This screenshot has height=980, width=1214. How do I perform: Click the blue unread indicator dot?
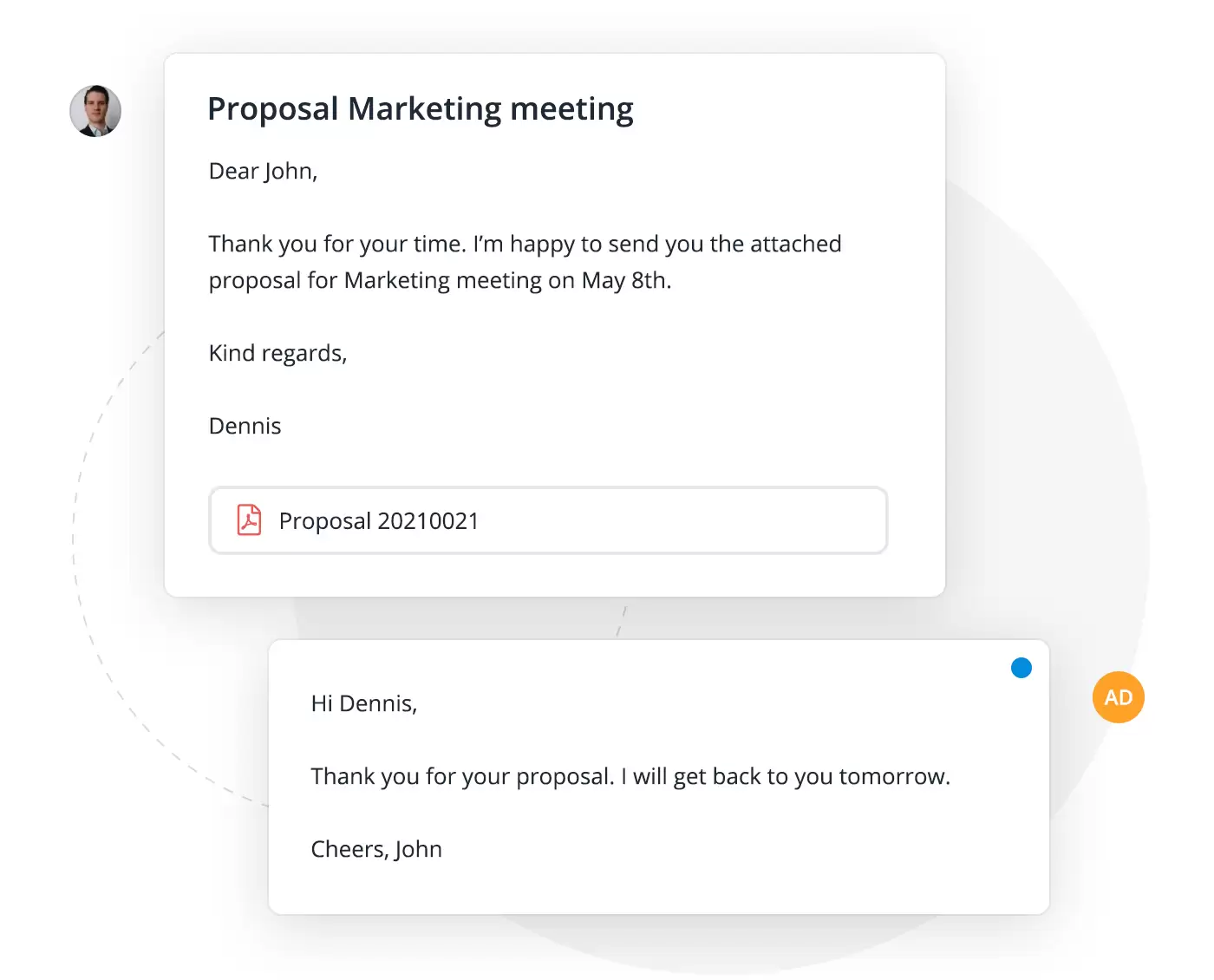pos(1021,668)
